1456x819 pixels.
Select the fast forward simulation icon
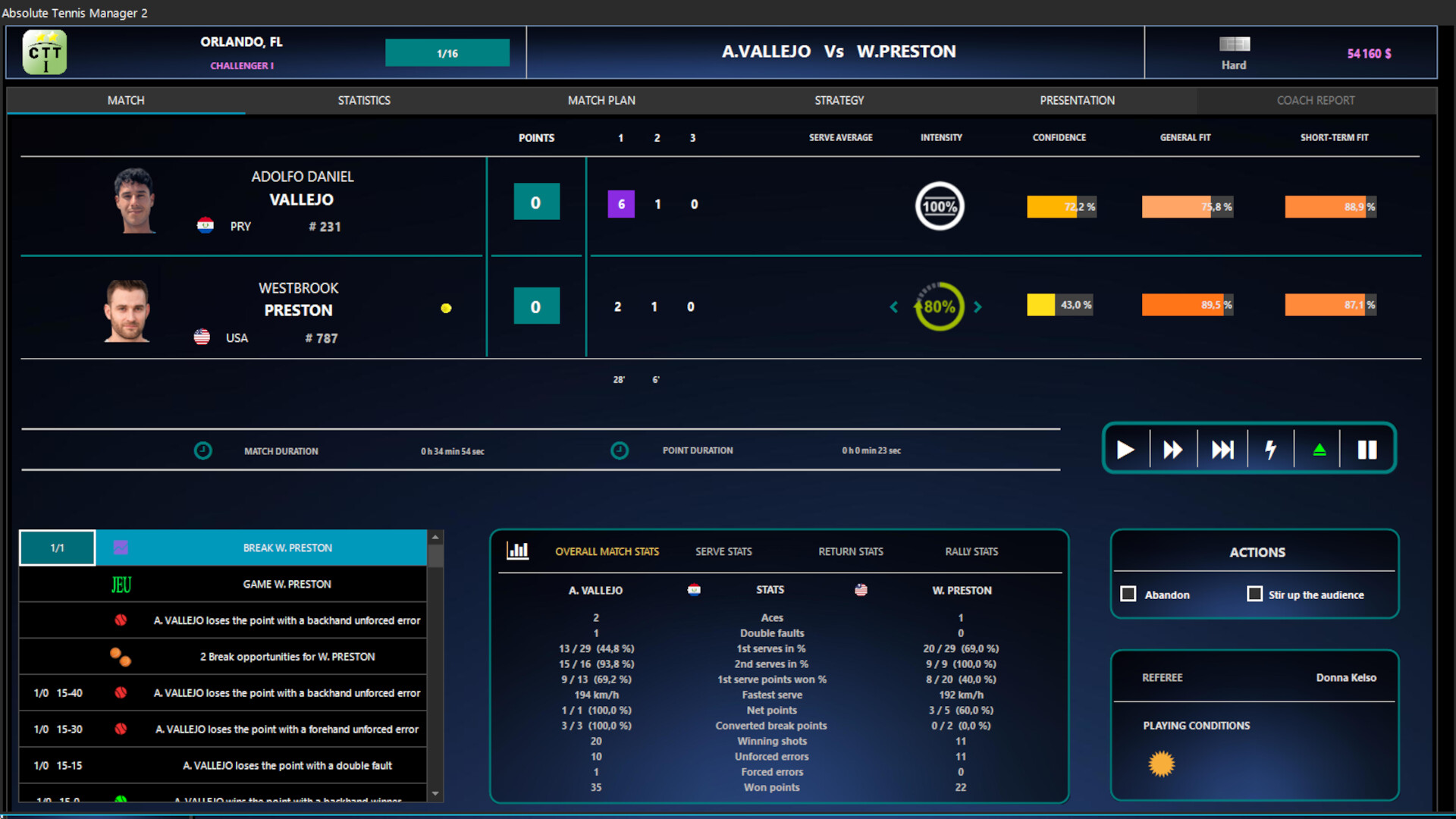[1173, 449]
